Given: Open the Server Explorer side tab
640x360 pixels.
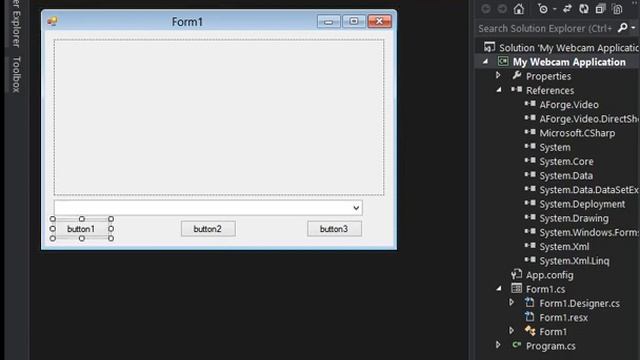Looking at the screenshot, I should (x=16, y=24).
